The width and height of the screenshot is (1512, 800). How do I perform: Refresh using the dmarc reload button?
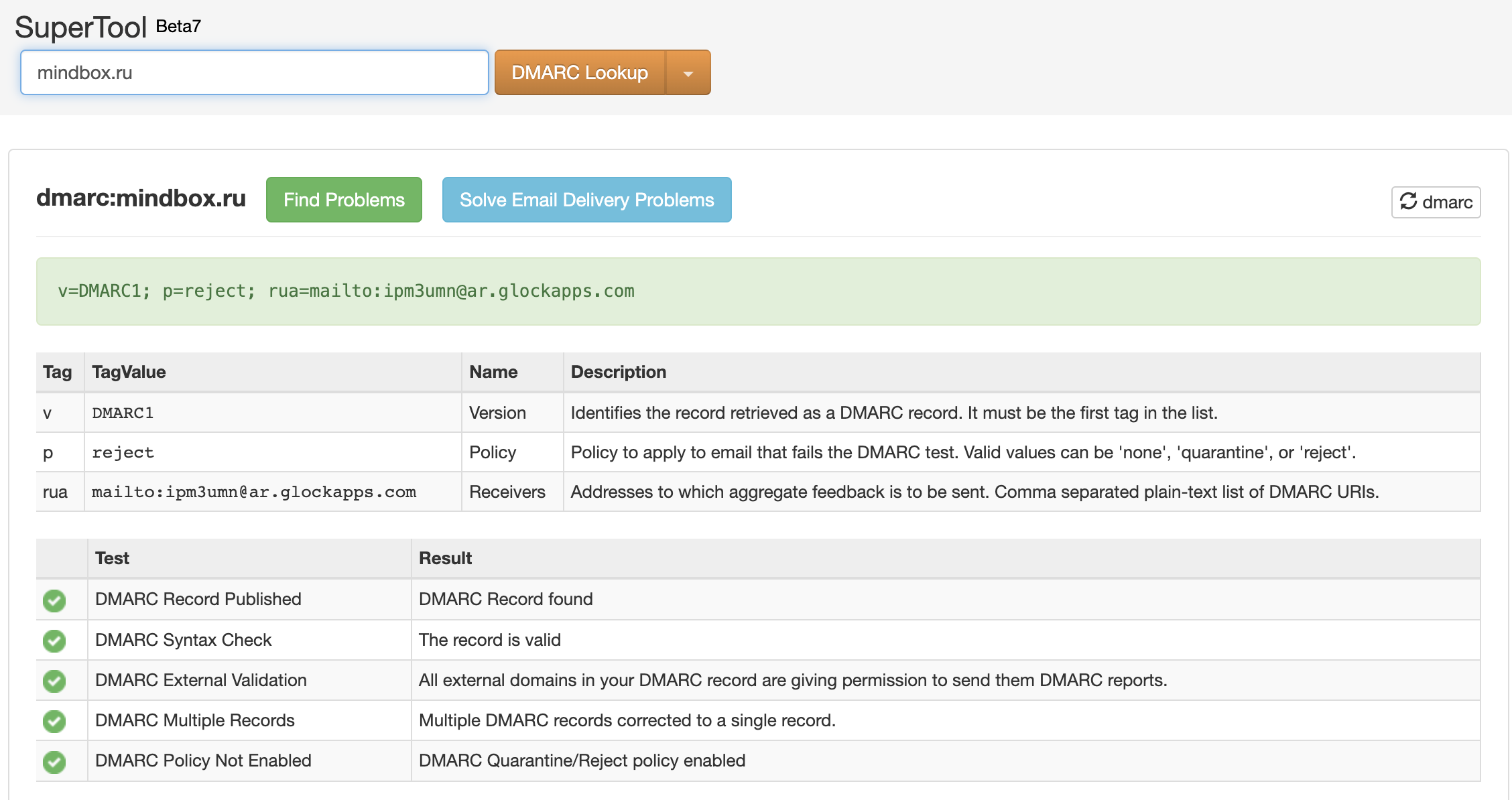[1436, 202]
